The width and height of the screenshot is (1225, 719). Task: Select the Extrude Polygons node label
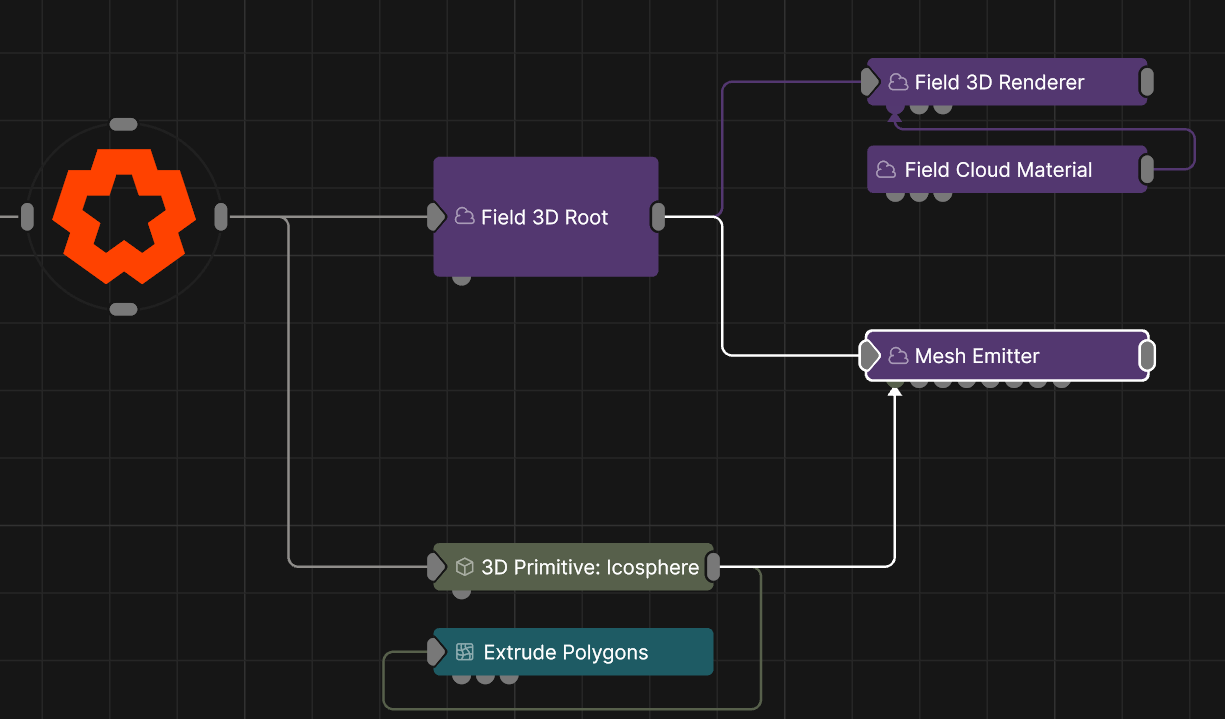[566, 652]
